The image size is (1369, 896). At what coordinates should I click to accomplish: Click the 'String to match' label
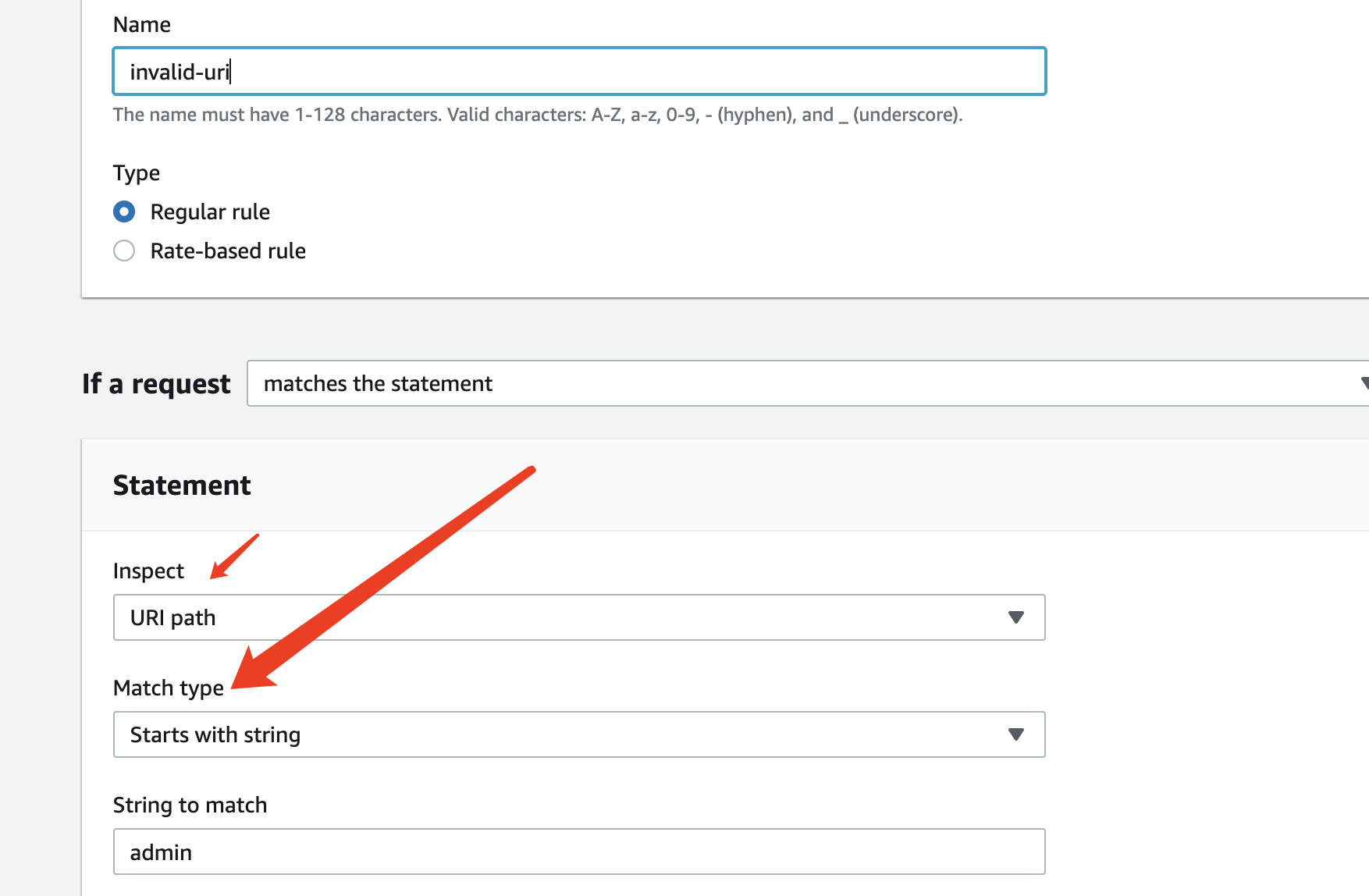pyautogui.click(x=190, y=805)
